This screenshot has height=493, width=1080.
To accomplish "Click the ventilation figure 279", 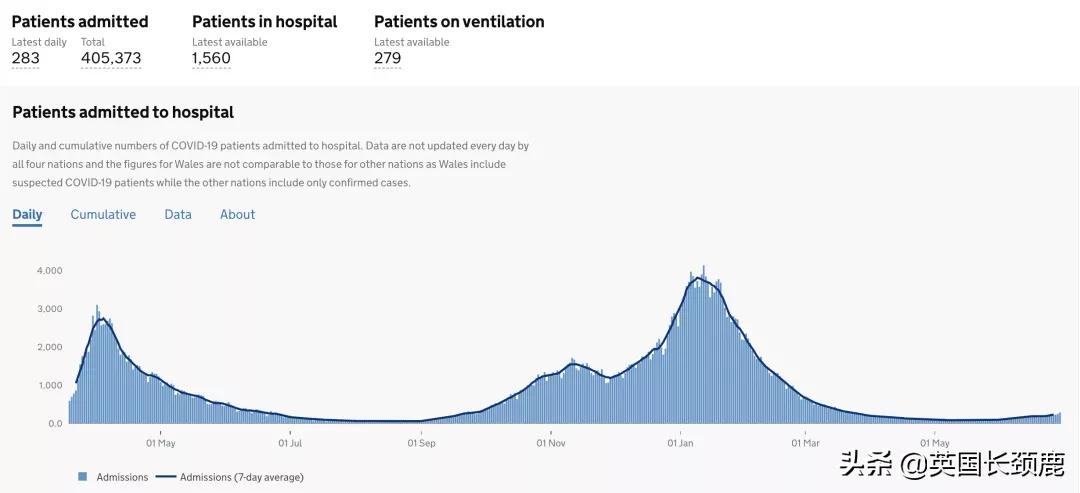I will pos(387,58).
